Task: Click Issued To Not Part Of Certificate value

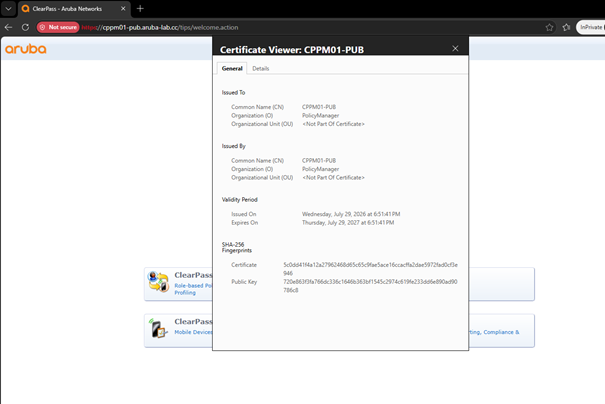Action: 333,124
